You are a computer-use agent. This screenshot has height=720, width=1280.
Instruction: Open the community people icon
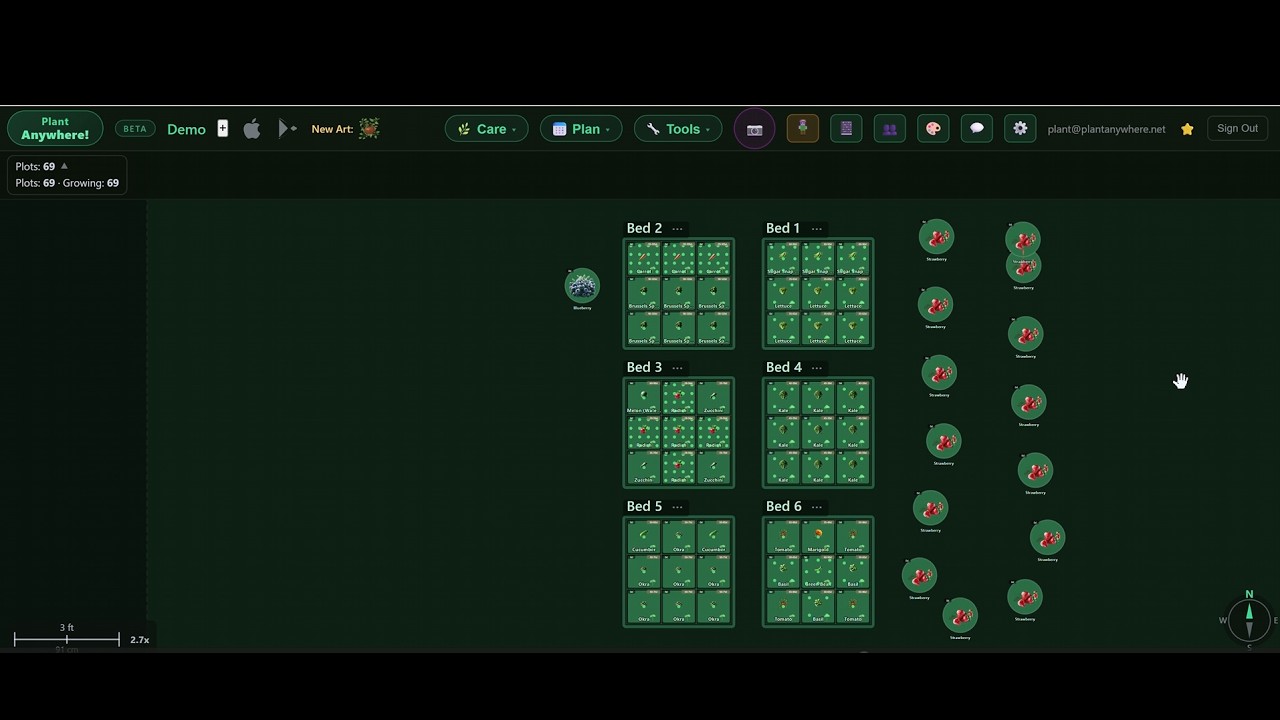(x=889, y=128)
